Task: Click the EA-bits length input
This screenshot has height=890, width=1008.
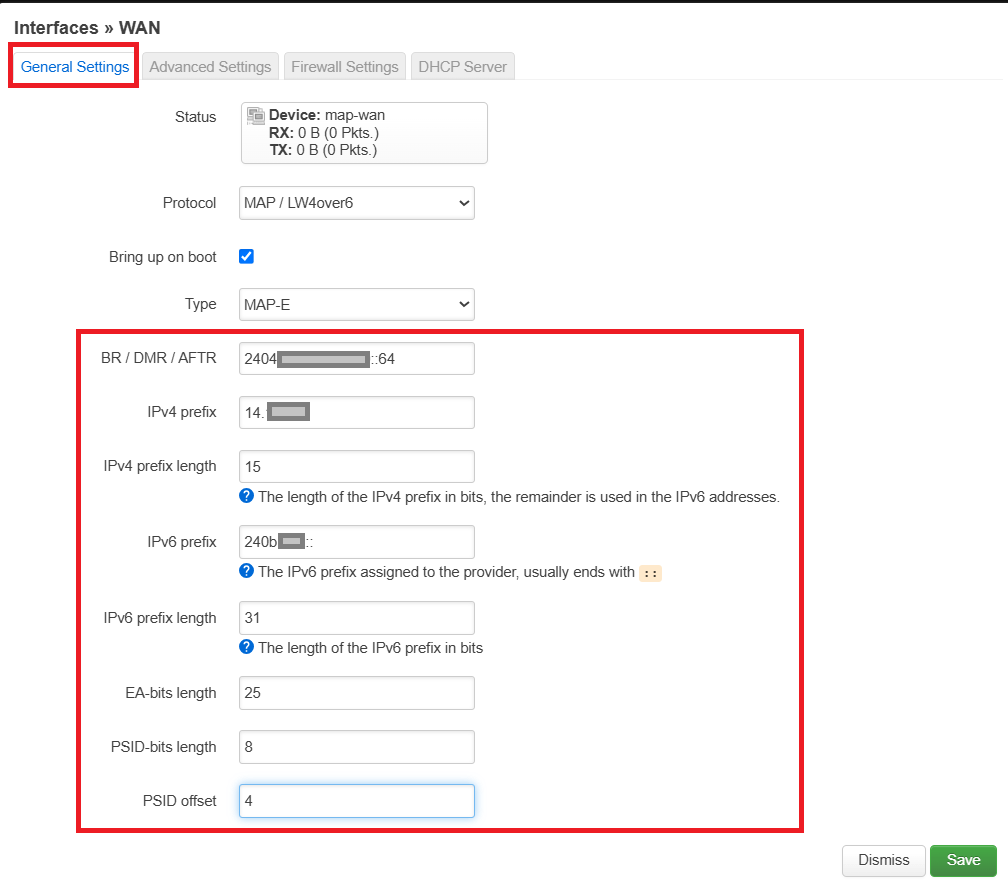Action: click(x=356, y=693)
